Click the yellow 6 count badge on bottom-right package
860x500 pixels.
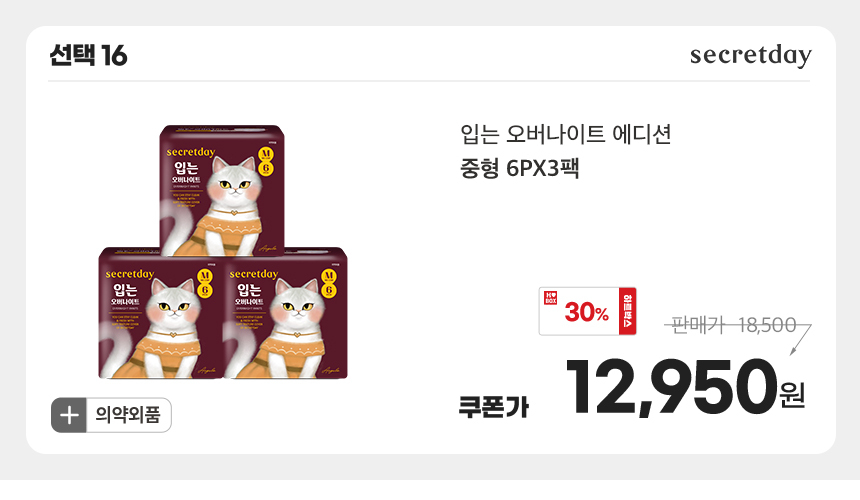pos(329,289)
